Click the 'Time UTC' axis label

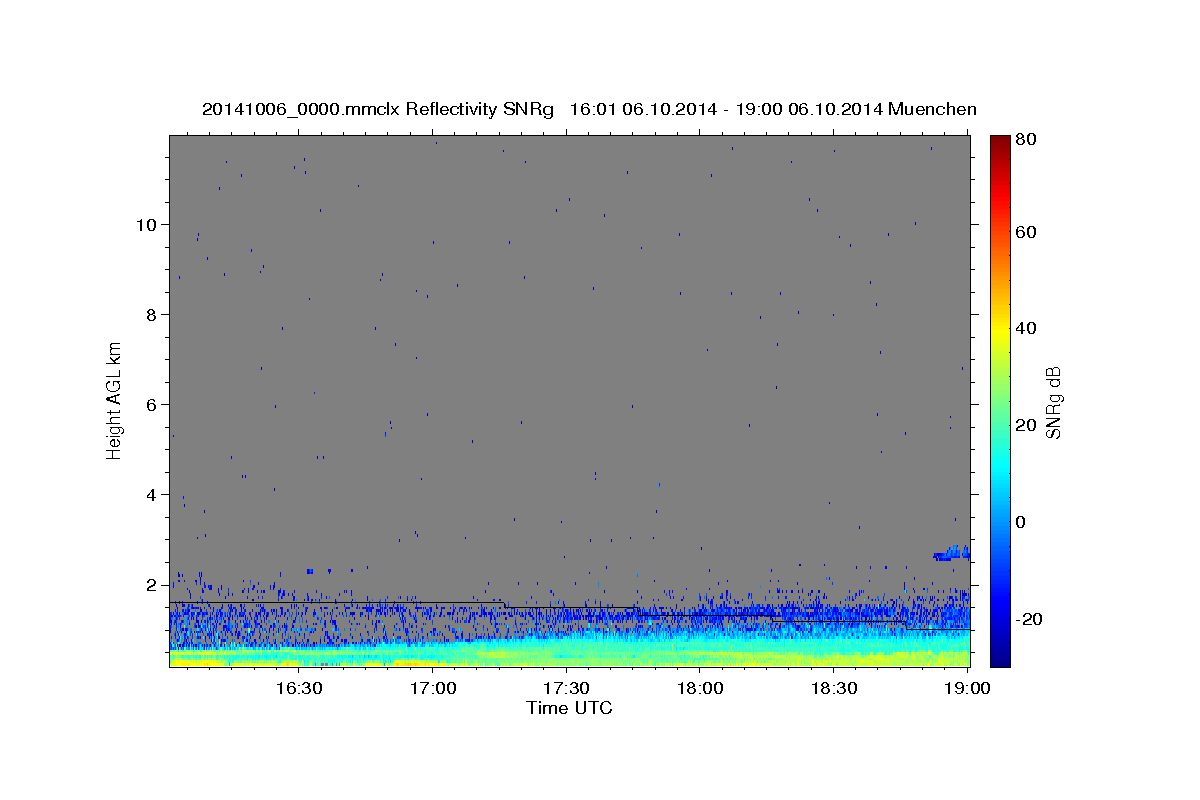tap(569, 708)
